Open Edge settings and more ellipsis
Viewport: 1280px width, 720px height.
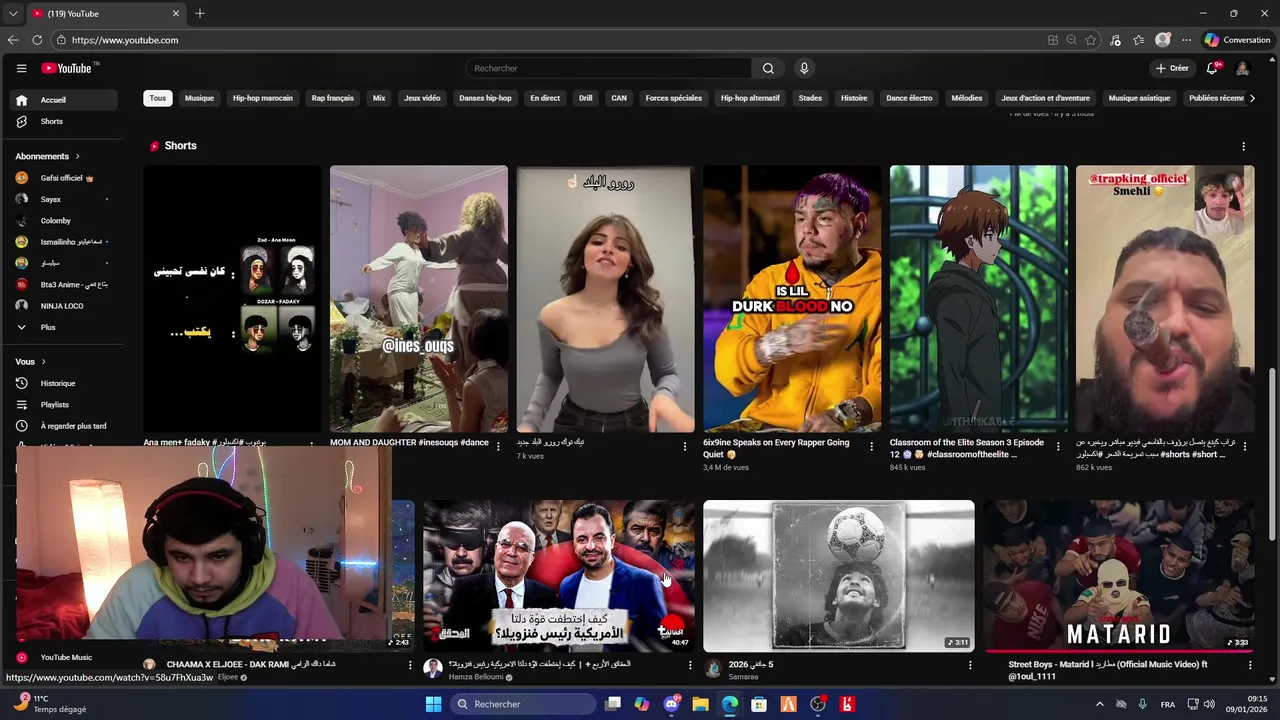1186,40
